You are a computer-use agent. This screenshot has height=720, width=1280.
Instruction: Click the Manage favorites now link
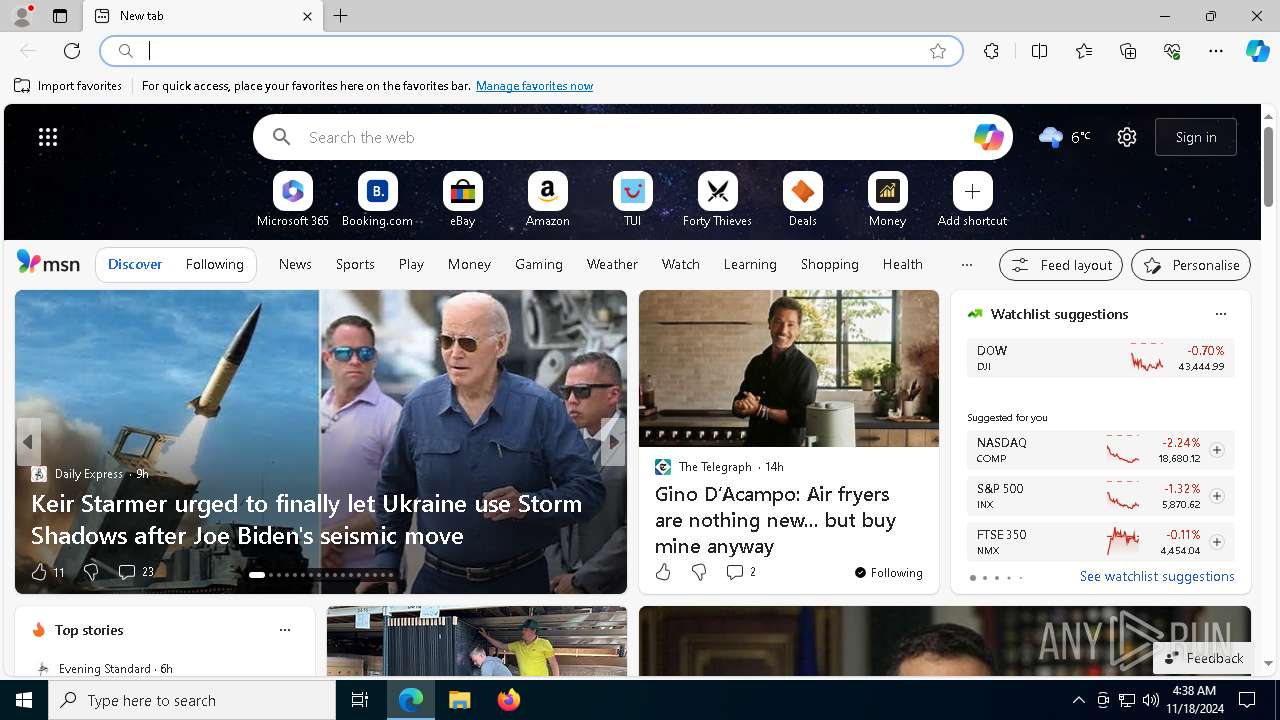(x=534, y=86)
